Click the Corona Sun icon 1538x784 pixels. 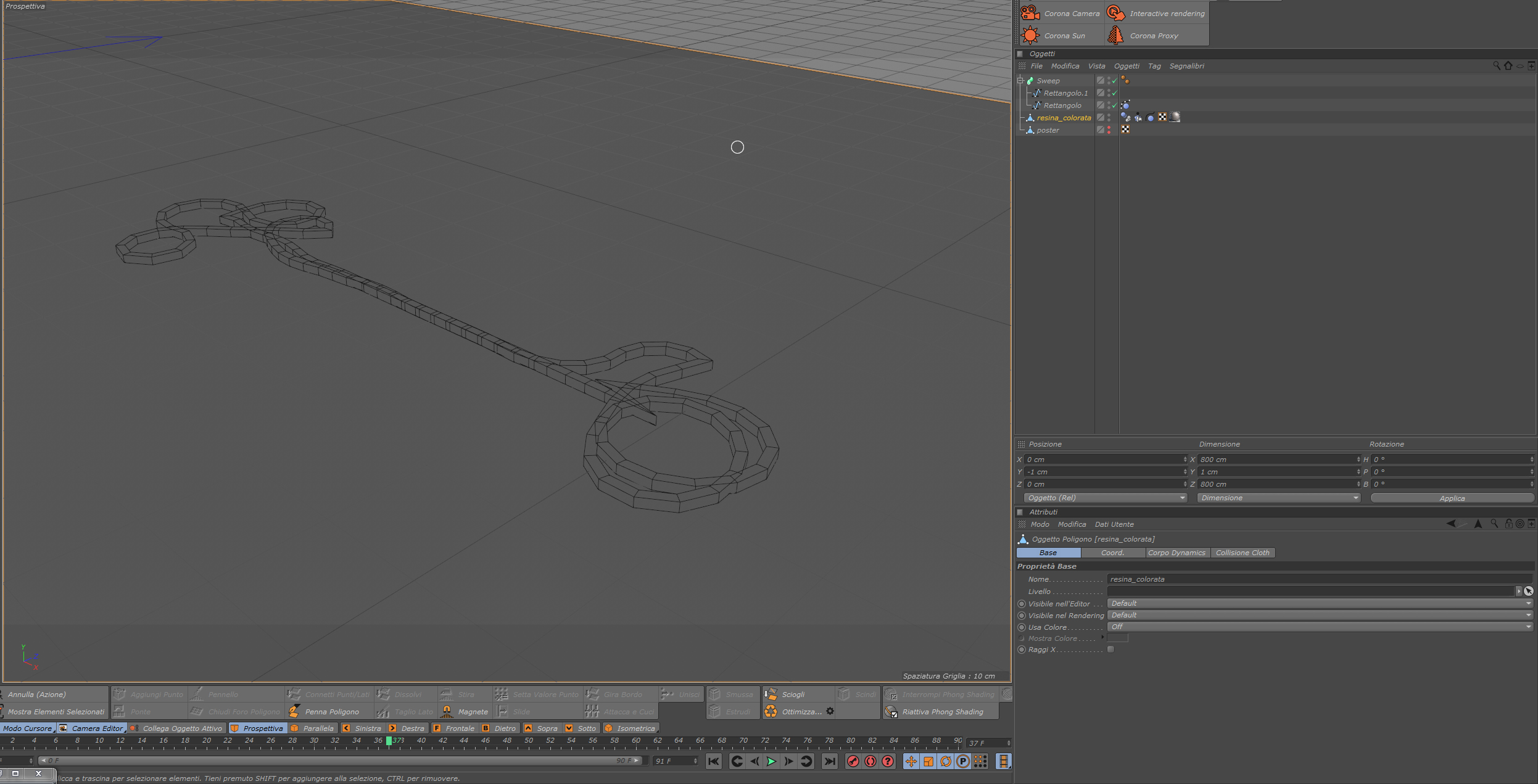point(1030,35)
